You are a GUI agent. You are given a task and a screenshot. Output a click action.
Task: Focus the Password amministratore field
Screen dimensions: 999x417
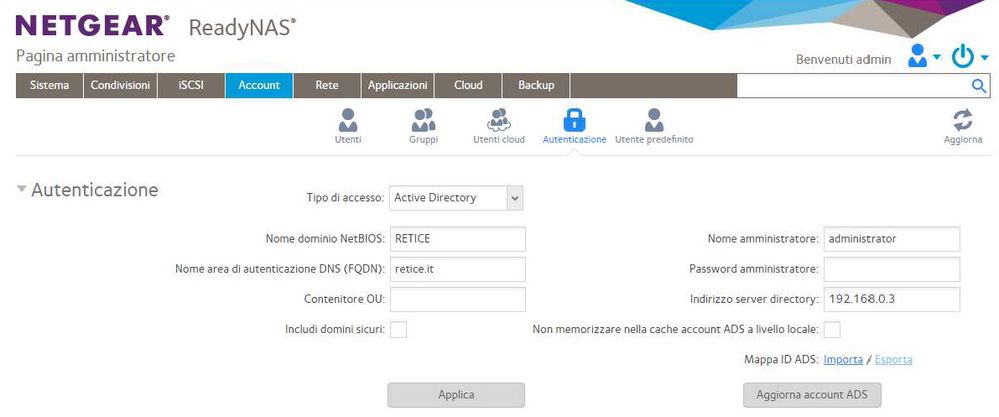[x=892, y=269]
